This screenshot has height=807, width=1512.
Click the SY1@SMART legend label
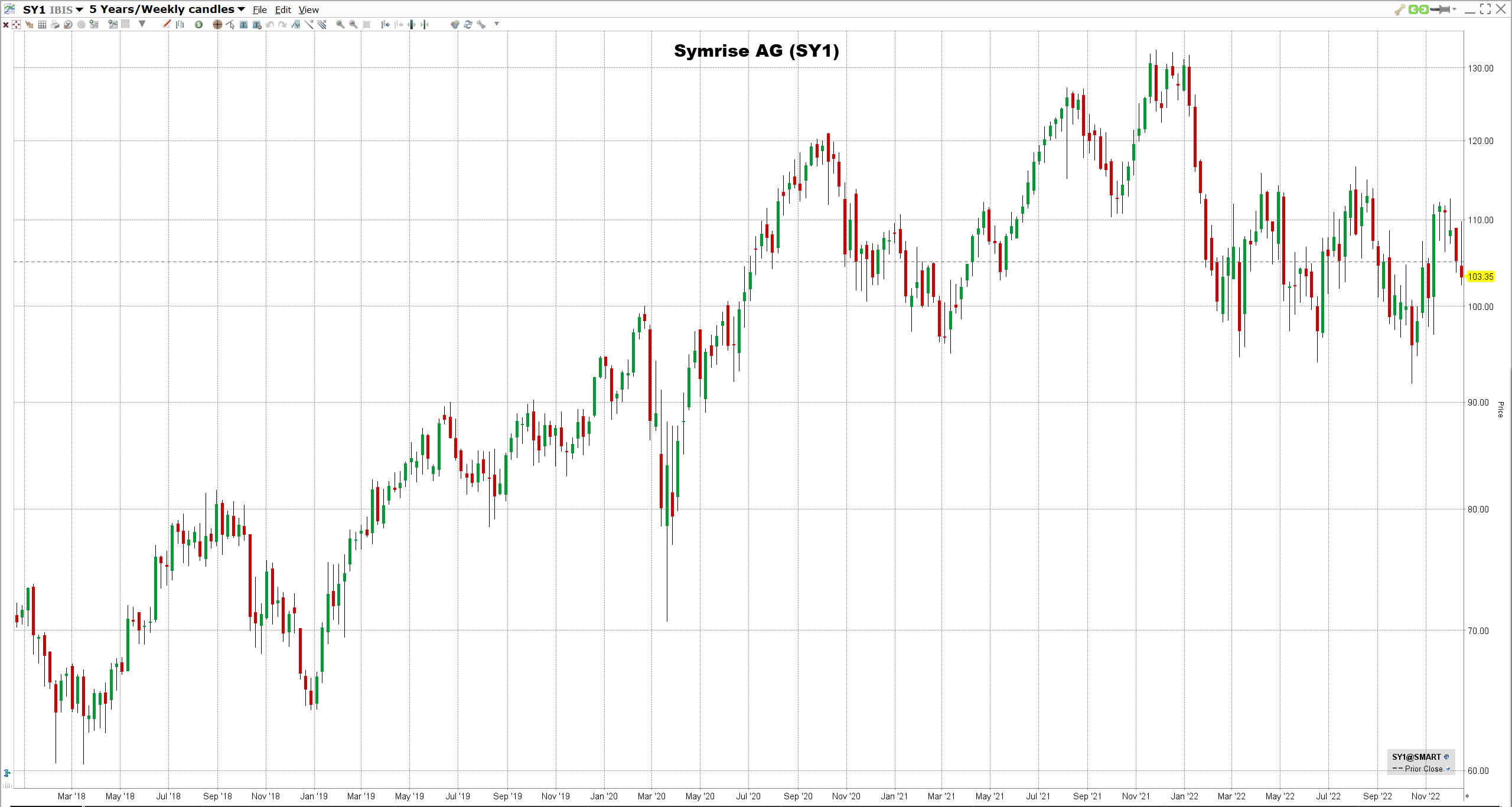click(1416, 757)
